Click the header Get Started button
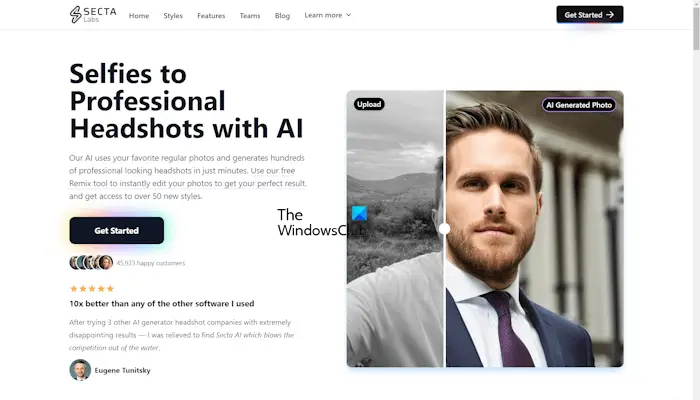Viewport: 700px width, 400px height. coord(590,15)
